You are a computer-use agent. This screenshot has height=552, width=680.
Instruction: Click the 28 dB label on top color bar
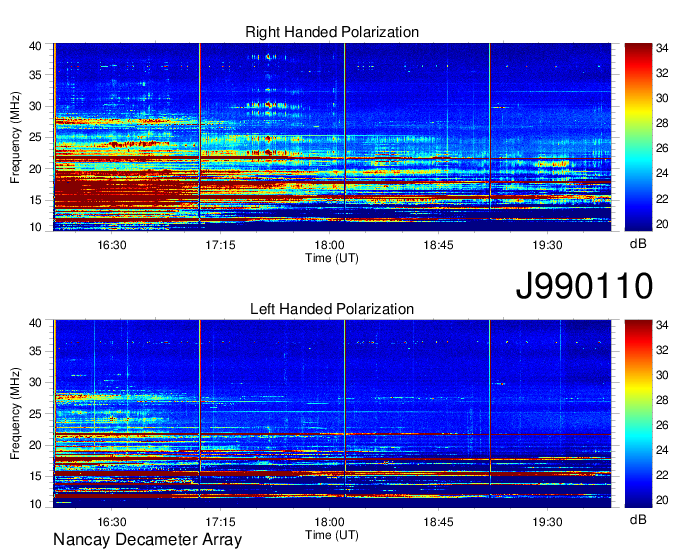(662, 124)
